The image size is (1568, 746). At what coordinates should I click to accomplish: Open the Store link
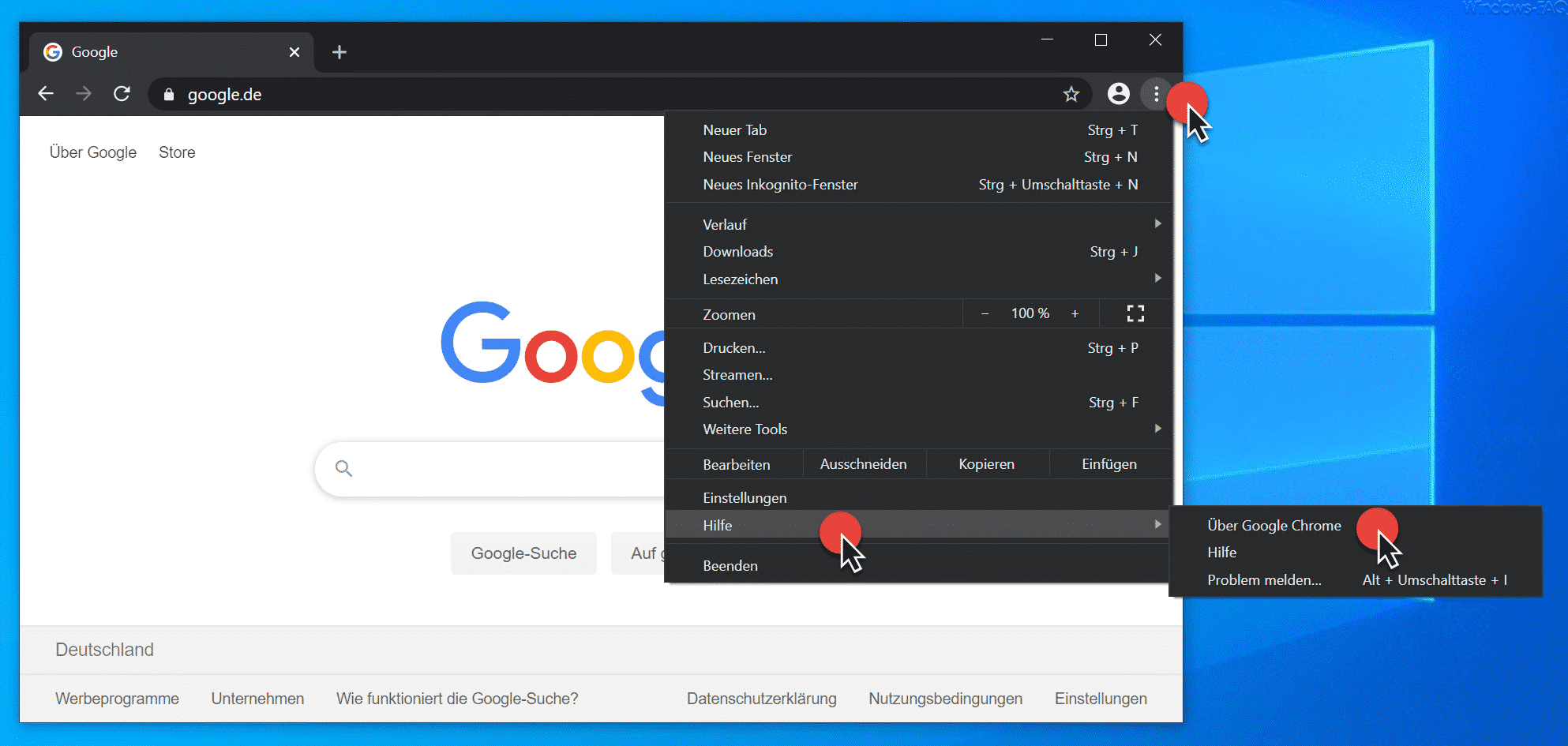click(177, 152)
